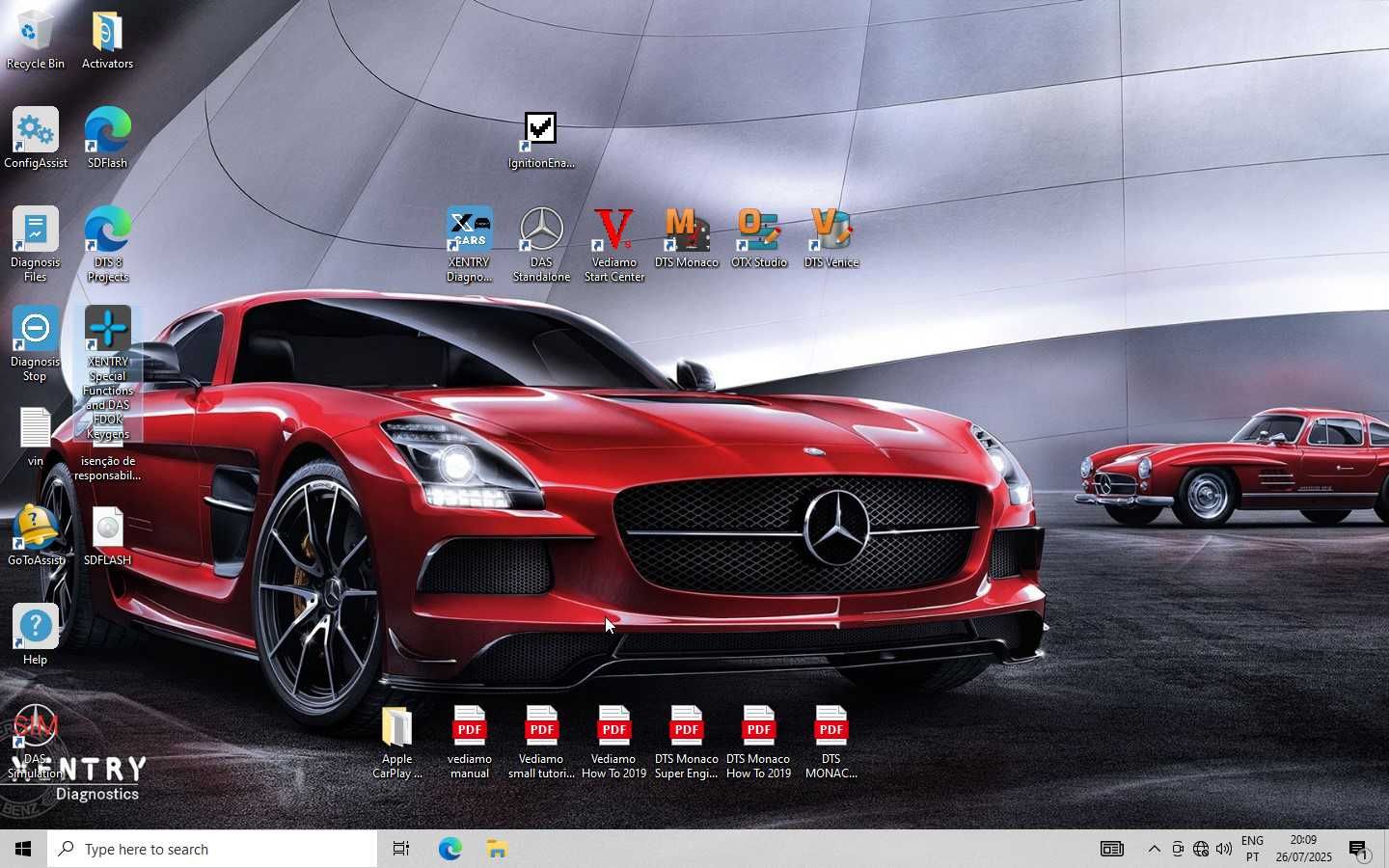Open SDFlash Edge shortcut on desktop
This screenshot has height=868, width=1389.
107,139
